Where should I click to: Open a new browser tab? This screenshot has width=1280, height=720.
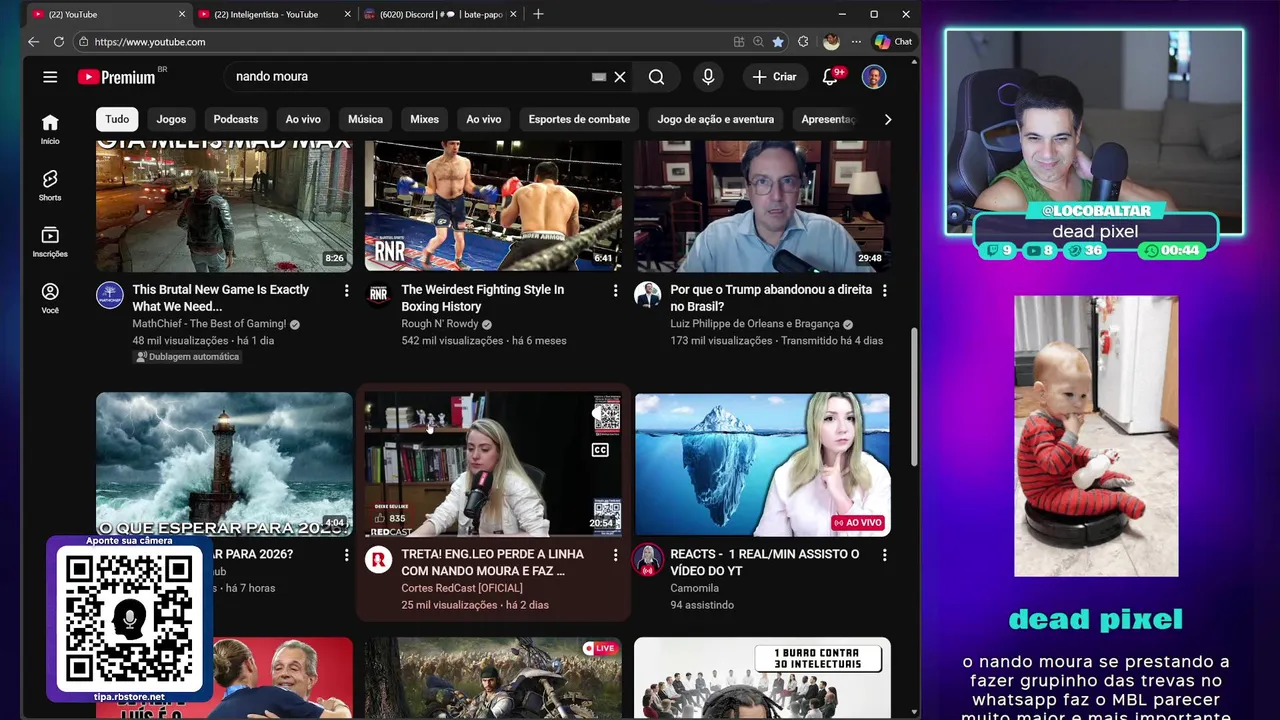[538, 14]
